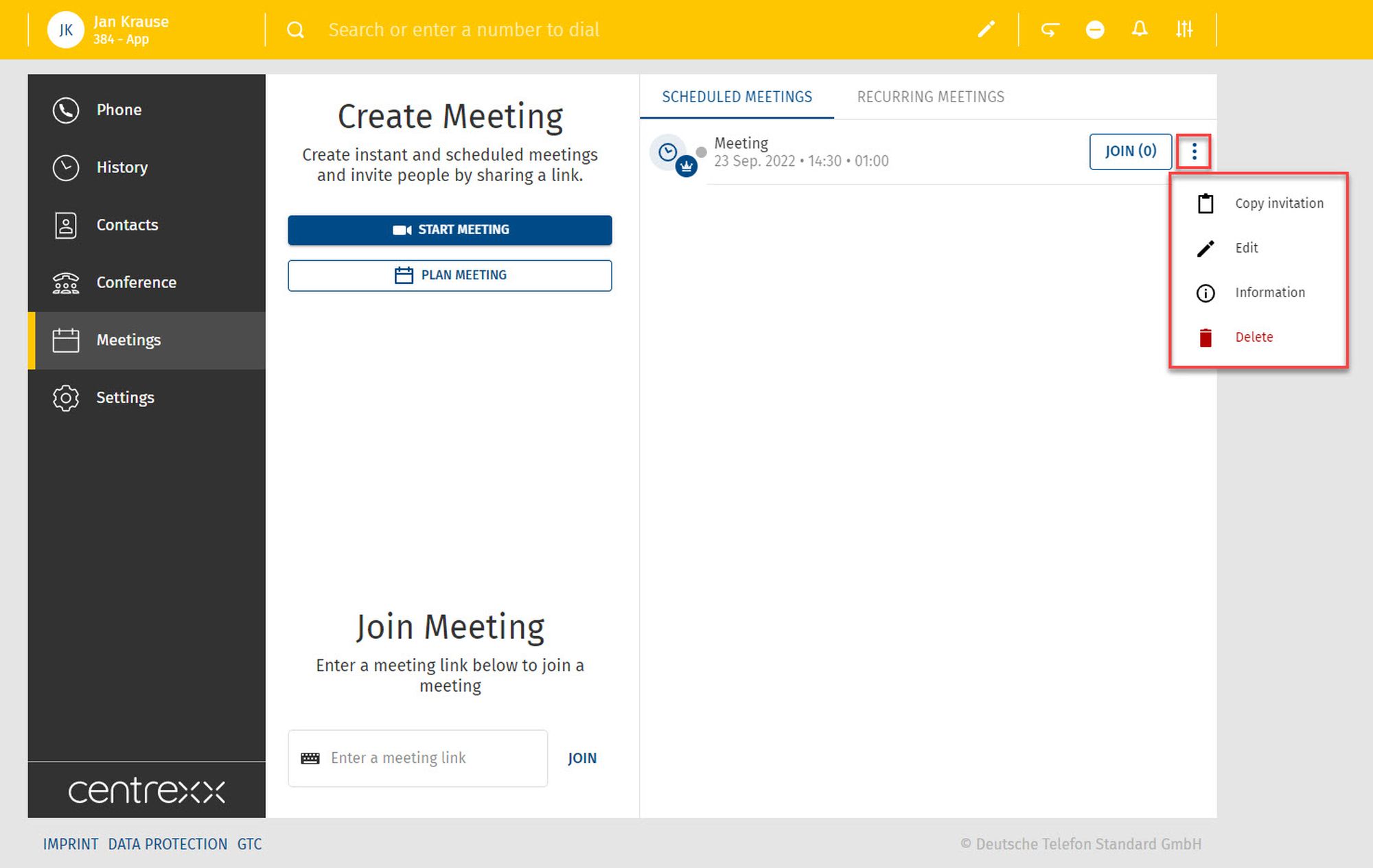Switch to Recurring Meetings tab
Screen dimensions: 1373x868
tap(930, 97)
